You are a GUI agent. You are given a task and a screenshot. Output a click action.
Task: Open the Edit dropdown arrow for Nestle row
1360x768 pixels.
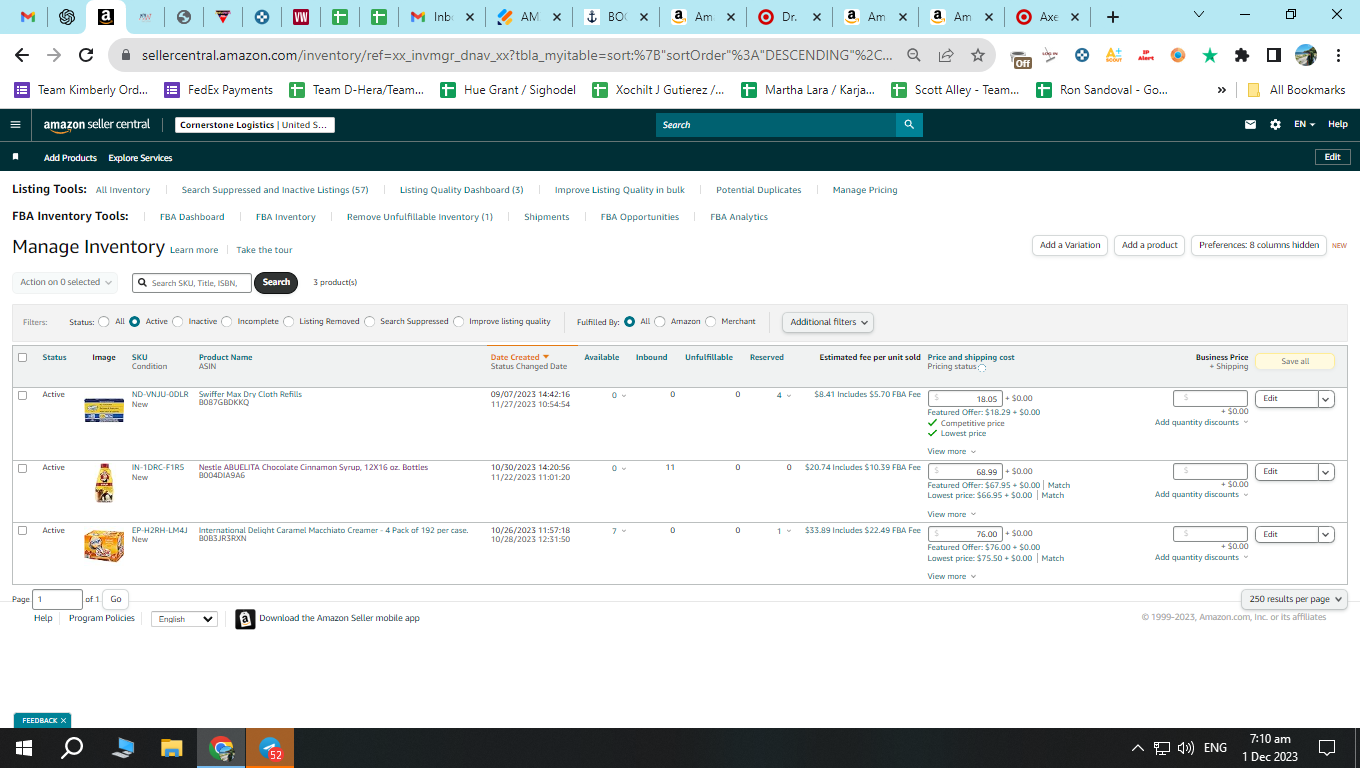pyautogui.click(x=1326, y=472)
